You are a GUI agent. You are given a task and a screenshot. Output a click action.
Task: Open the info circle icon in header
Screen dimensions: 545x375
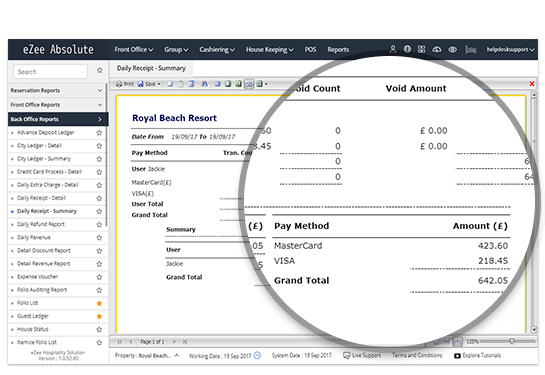click(407, 49)
